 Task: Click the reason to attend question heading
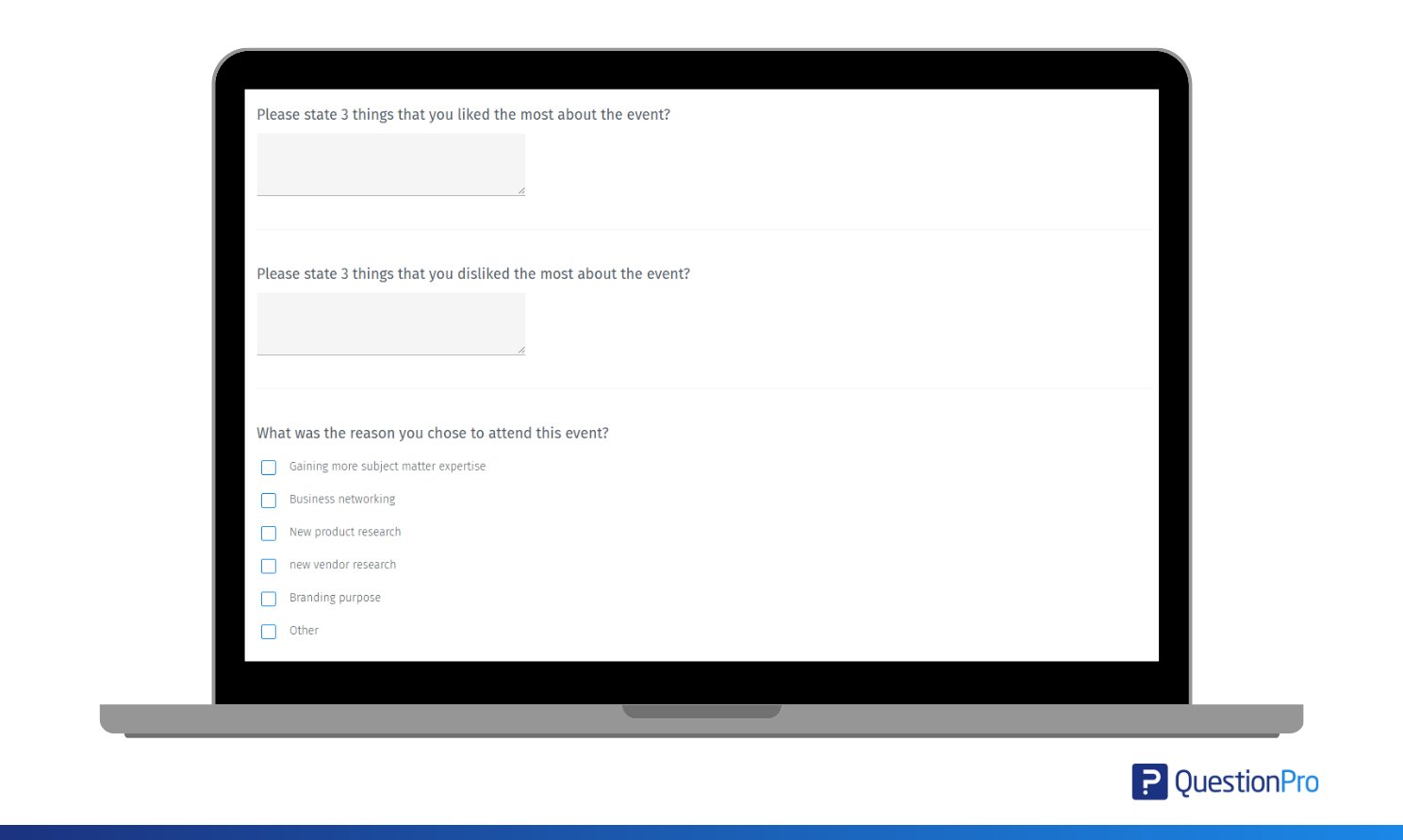[433, 434]
